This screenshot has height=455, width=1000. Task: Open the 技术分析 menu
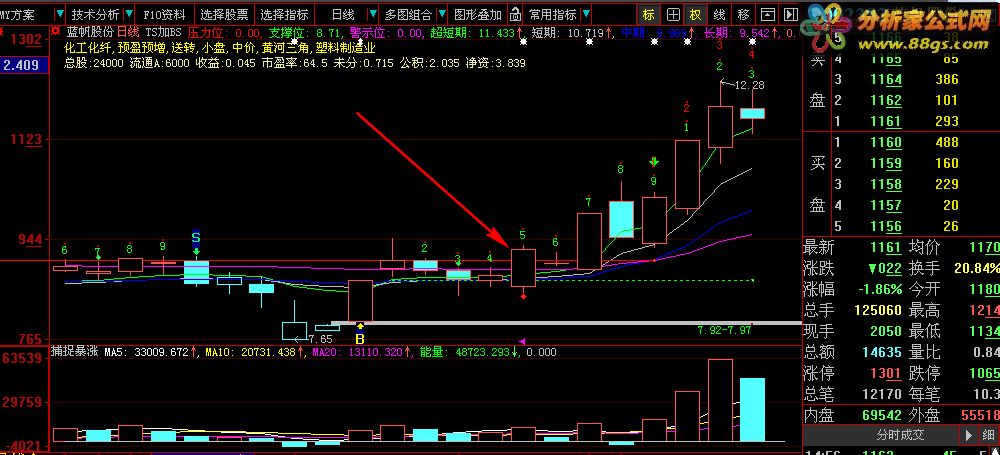95,14
